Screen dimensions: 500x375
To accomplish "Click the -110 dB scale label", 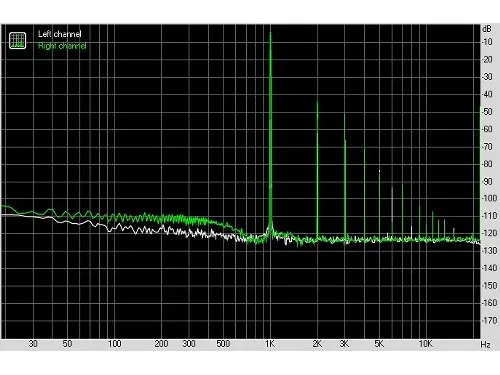I will click(489, 216).
